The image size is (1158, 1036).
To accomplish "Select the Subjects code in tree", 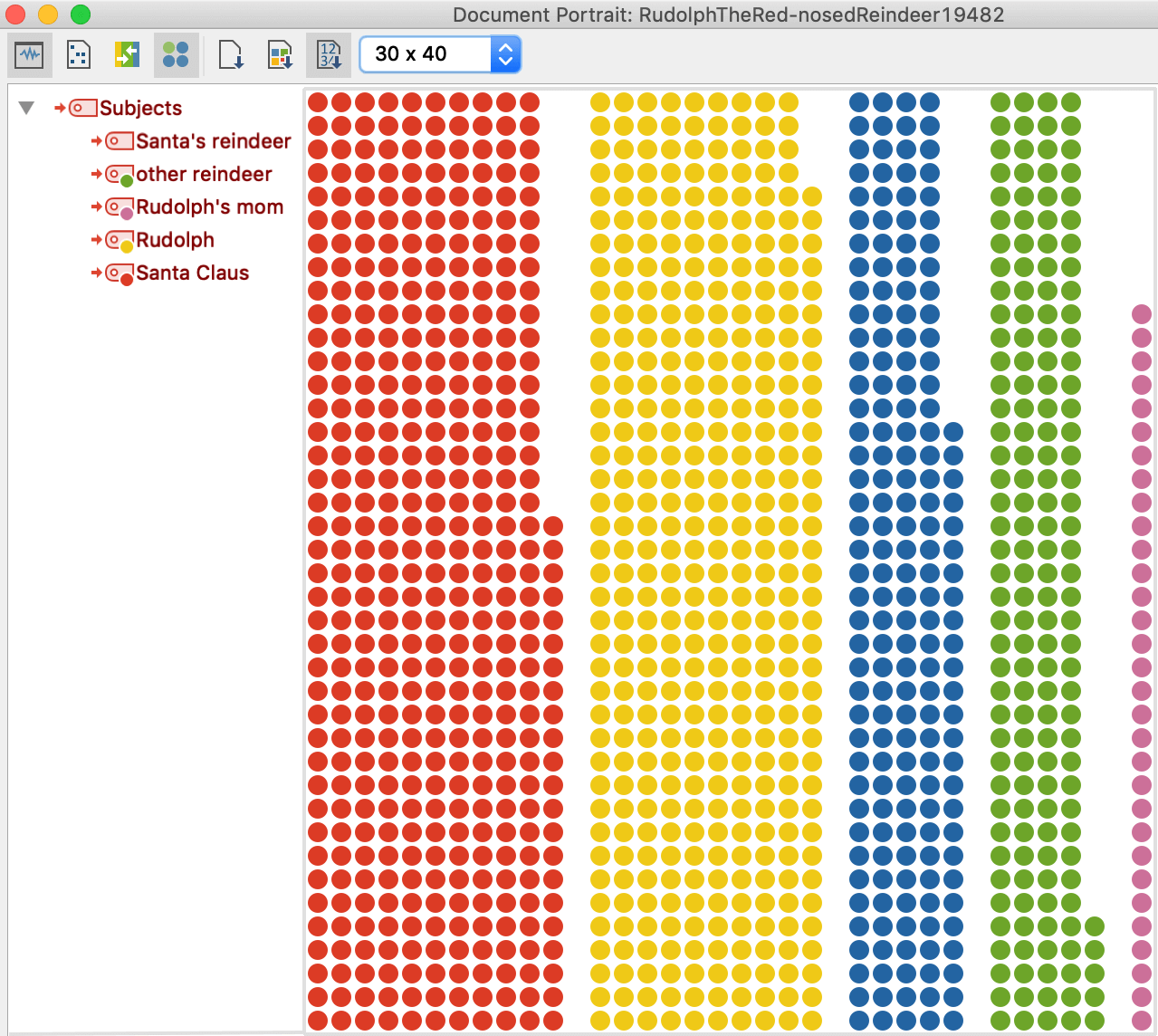I will pos(140,108).
